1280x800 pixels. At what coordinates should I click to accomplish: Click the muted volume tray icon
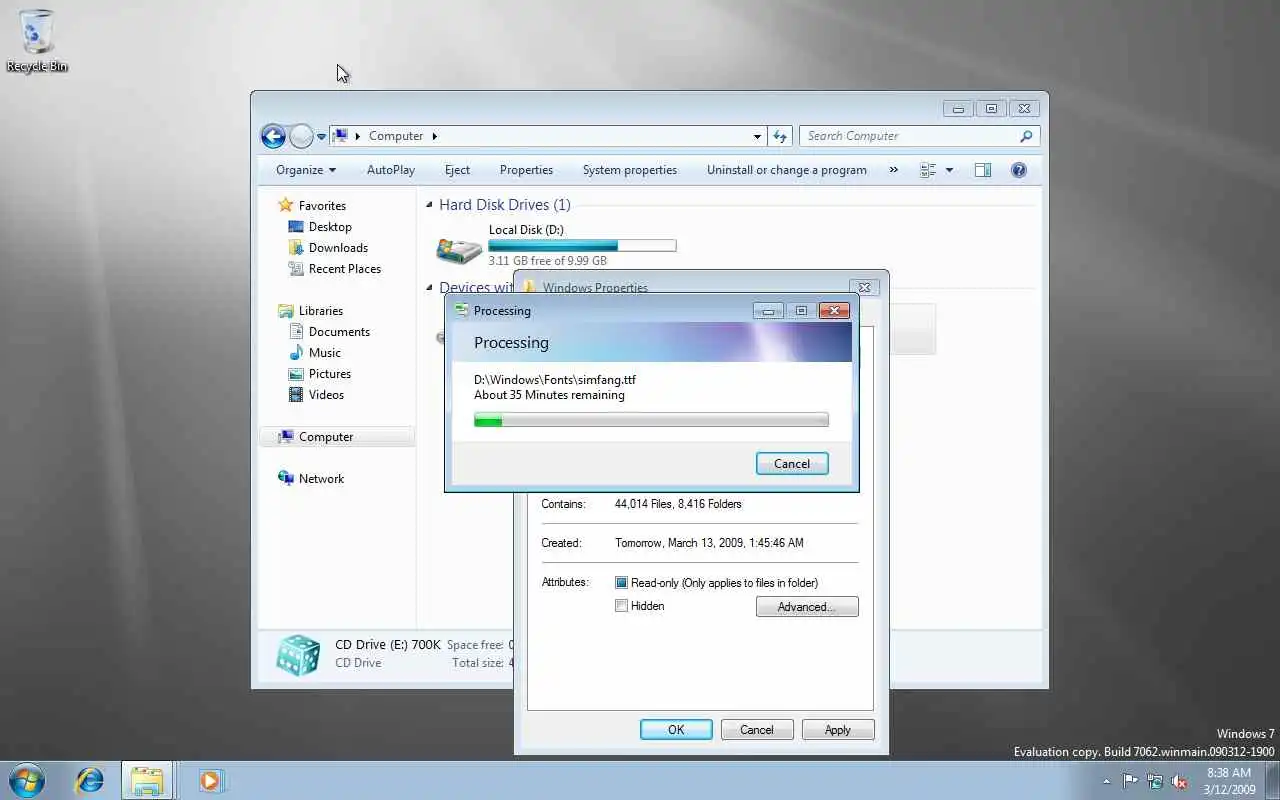[x=1179, y=781]
